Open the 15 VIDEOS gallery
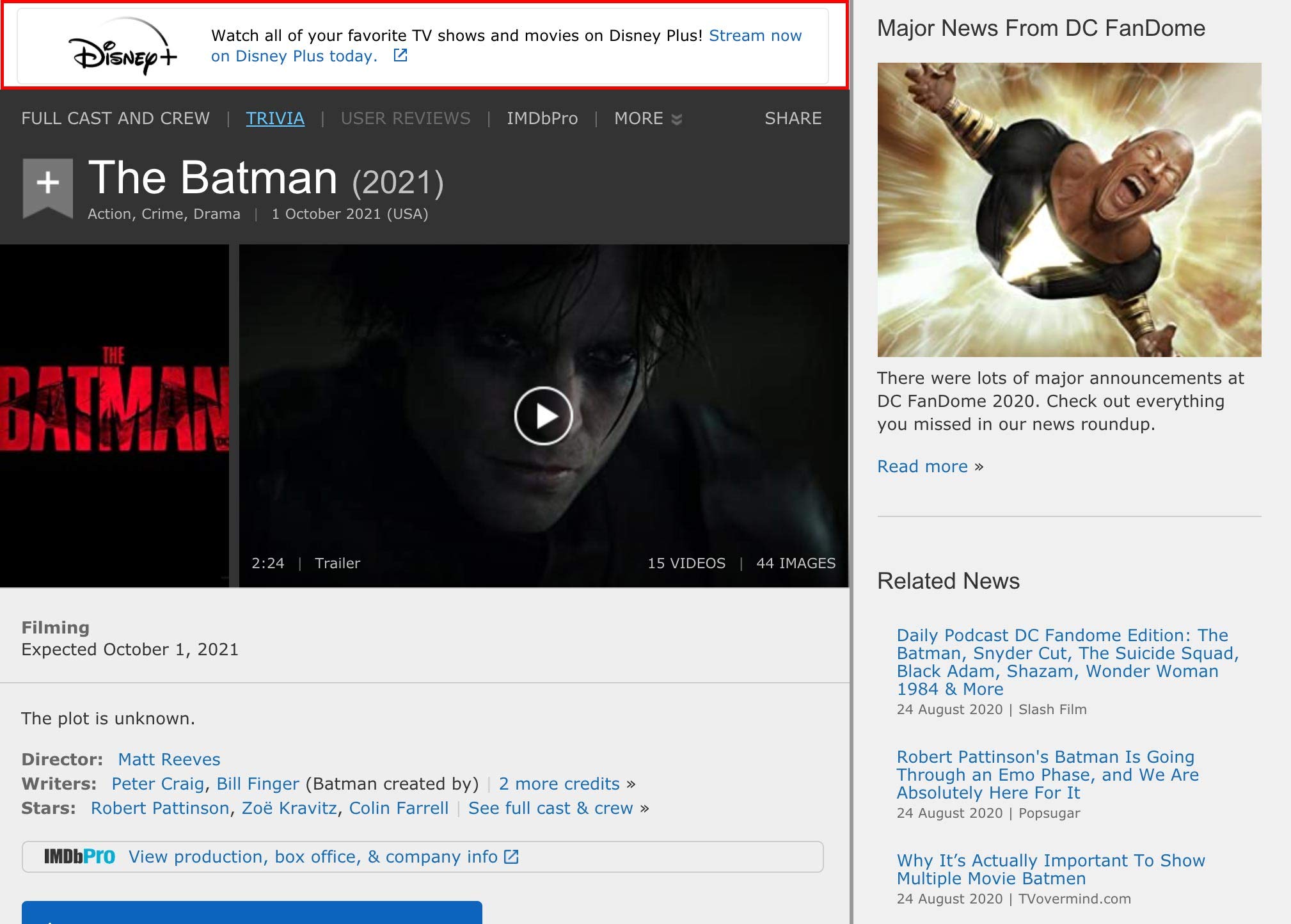The image size is (1291, 924). (686, 563)
